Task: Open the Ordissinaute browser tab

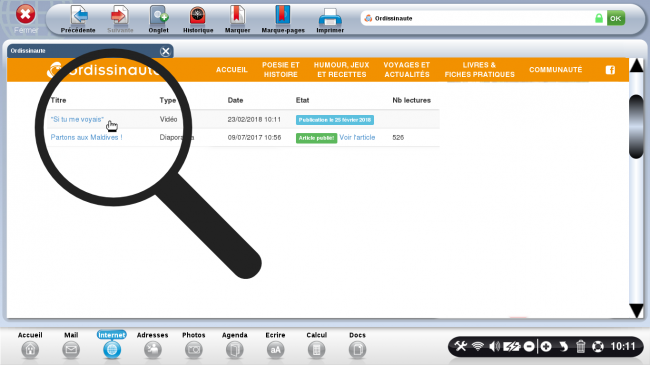Action: [90, 51]
